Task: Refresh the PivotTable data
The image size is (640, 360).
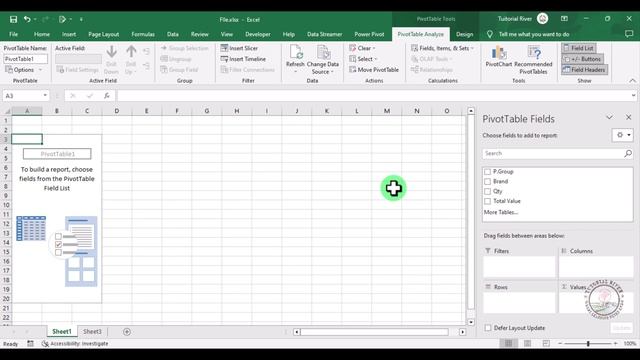Action: 295,59
